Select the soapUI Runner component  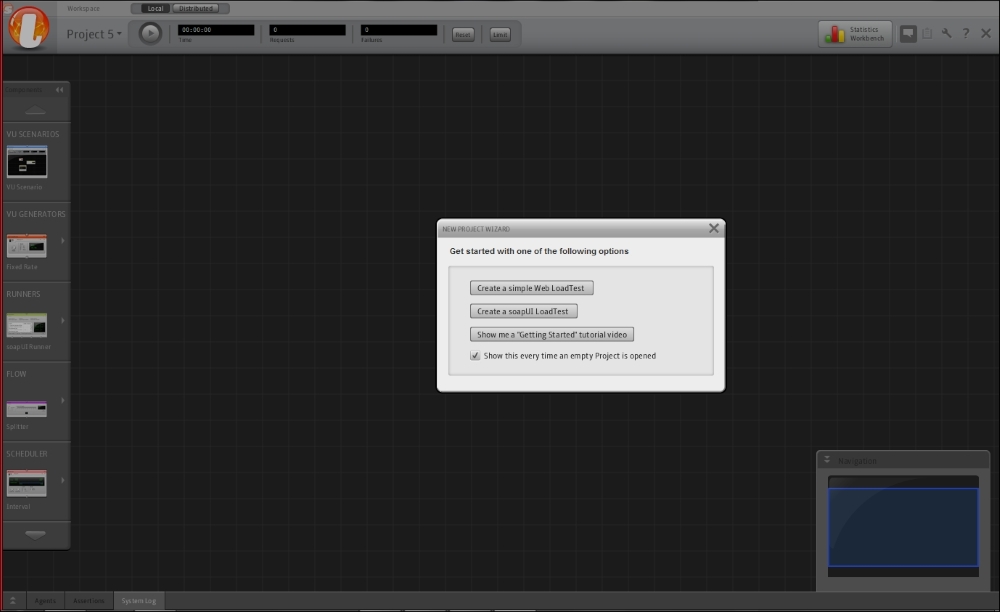coord(27,325)
